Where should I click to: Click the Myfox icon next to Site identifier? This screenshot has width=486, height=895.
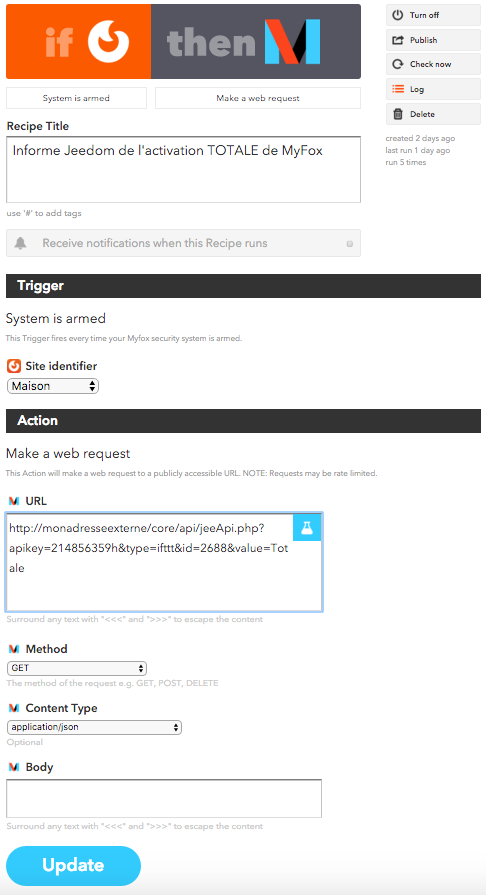(14, 366)
